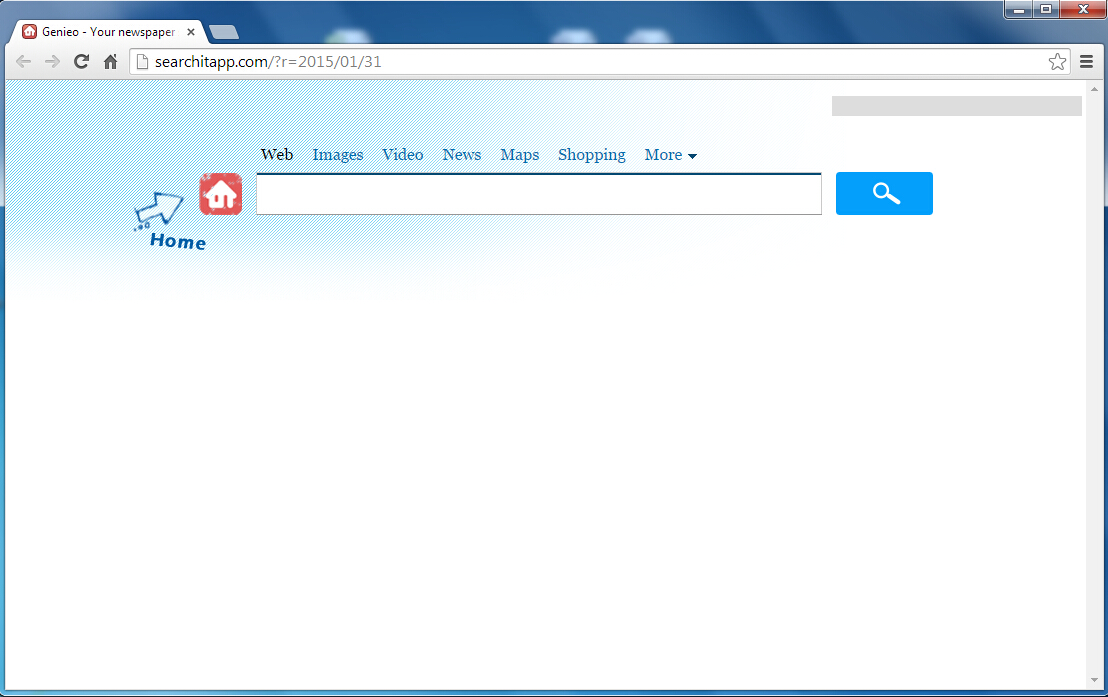Focus the web search text box
Image resolution: width=1108 pixels, height=697 pixels.
pyautogui.click(x=539, y=194)
